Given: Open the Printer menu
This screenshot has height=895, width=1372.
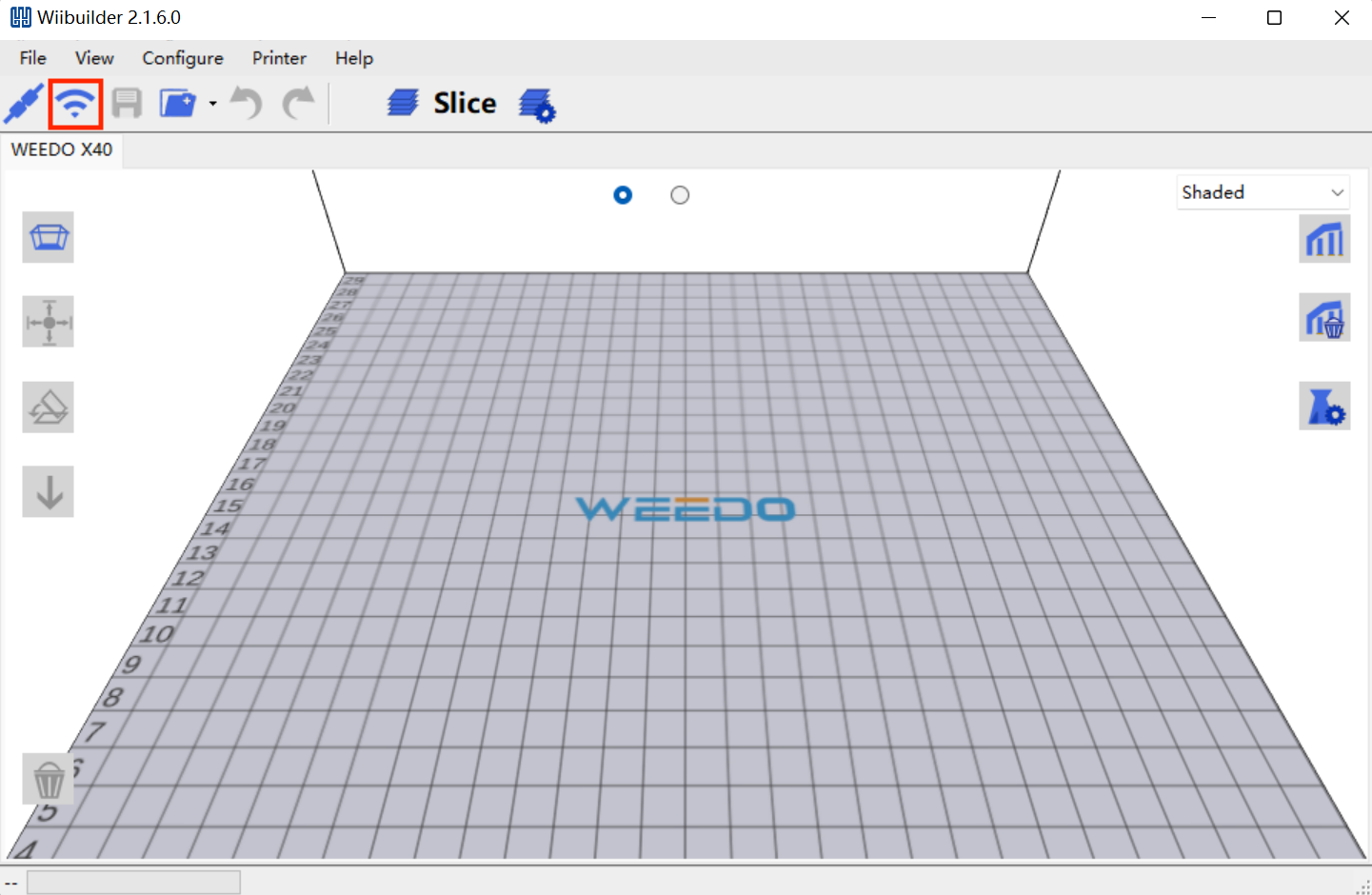Looking at the screenshot, I should pyautogui.click(x=279, y=58).
